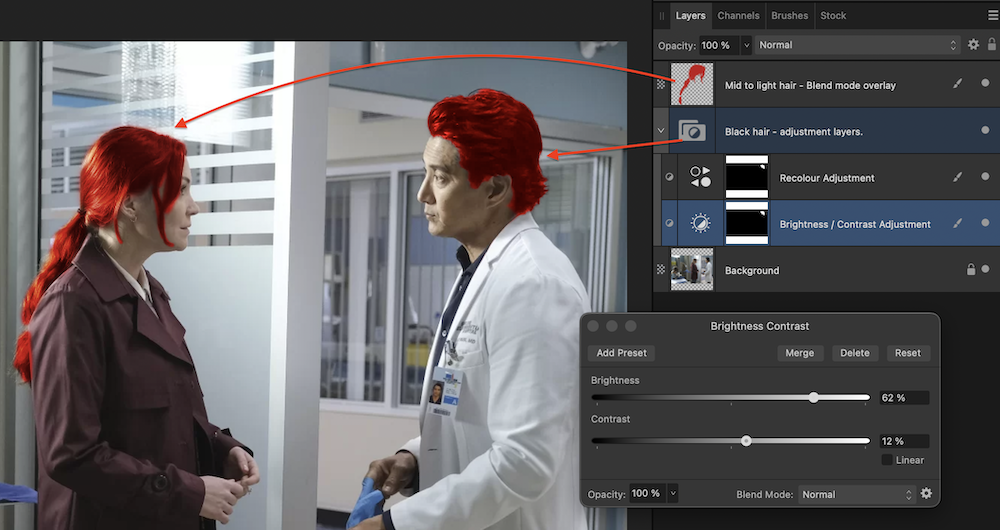Click the lock icon in Layers panel header

click(x=991, y=45)
